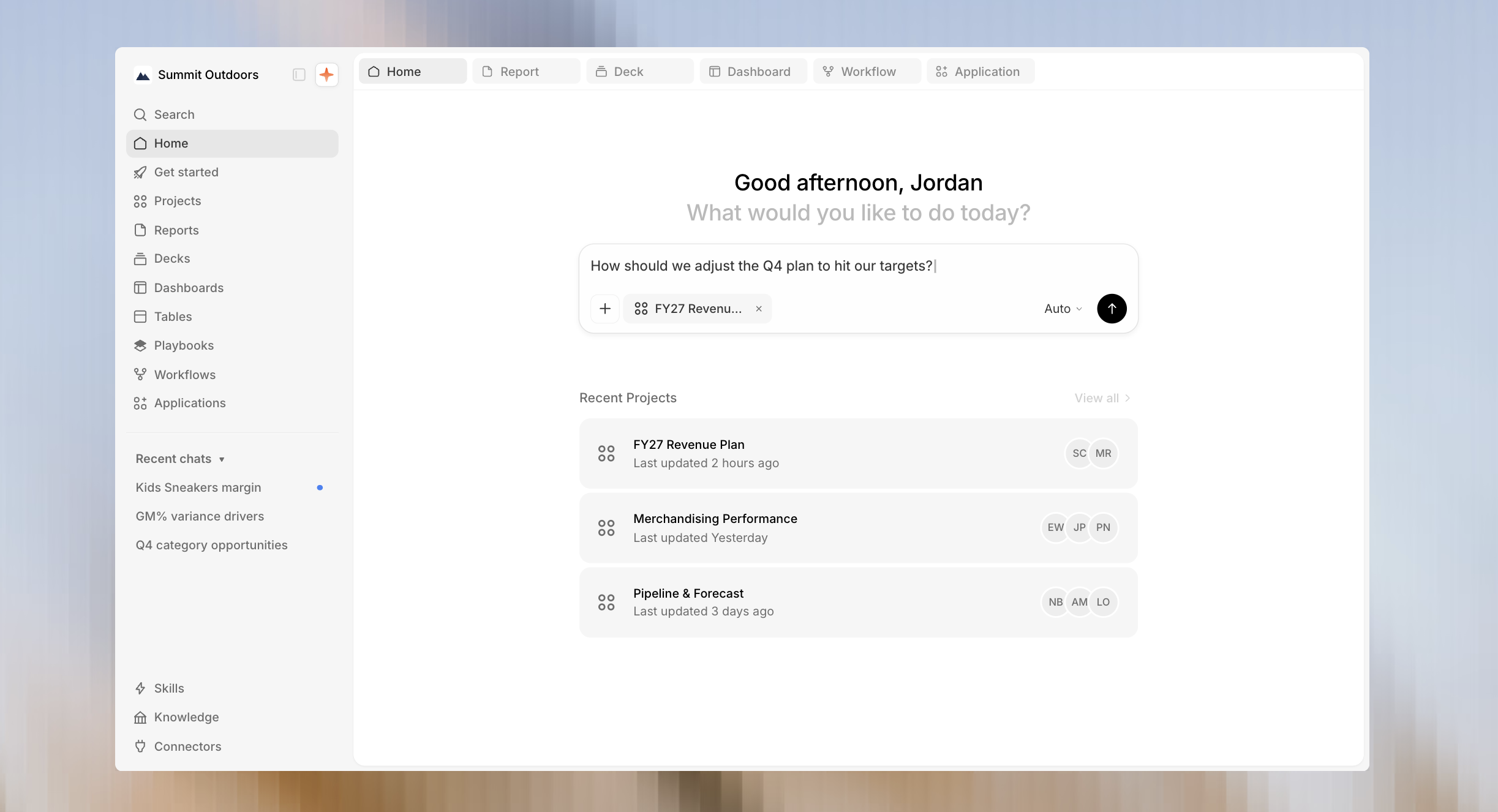Open Playbooks in the sidebar
Screen dimensions: 1498x812
232,345
